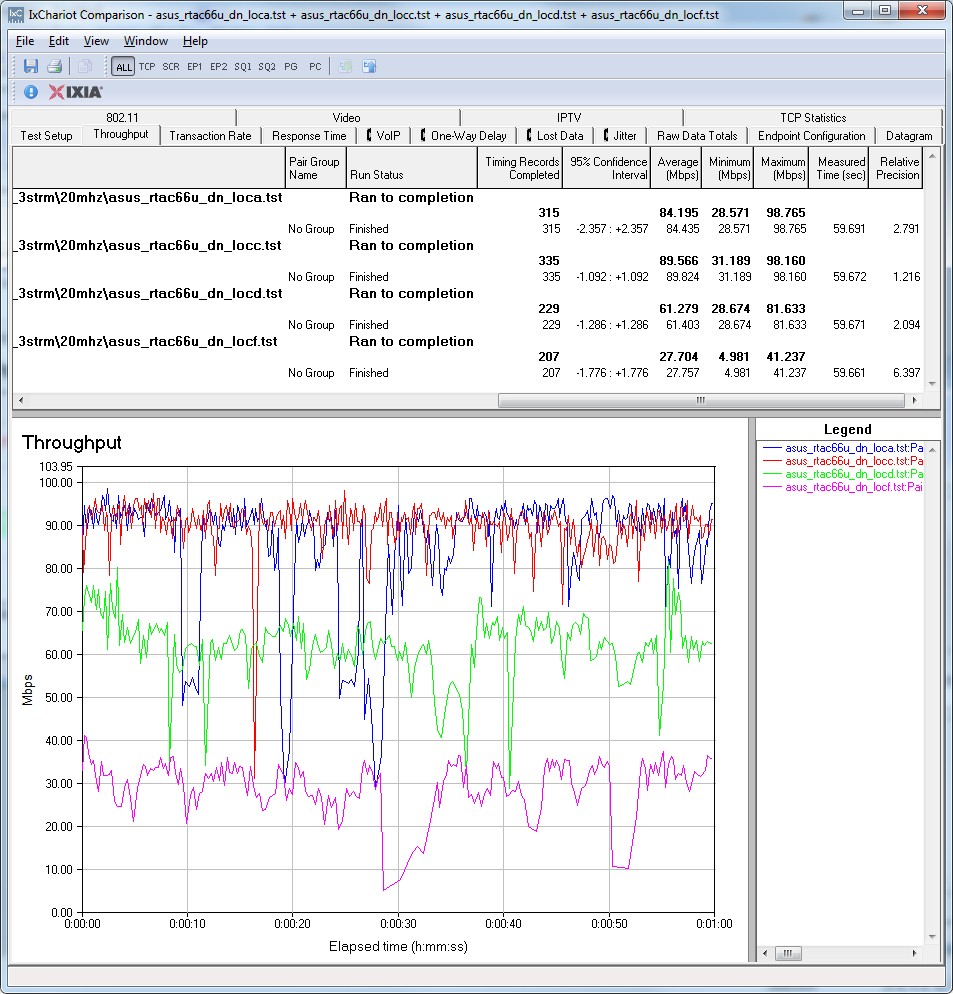Screen dimensions: 953x994
Task: Click the blue information icon
Action: coord(30,92)
